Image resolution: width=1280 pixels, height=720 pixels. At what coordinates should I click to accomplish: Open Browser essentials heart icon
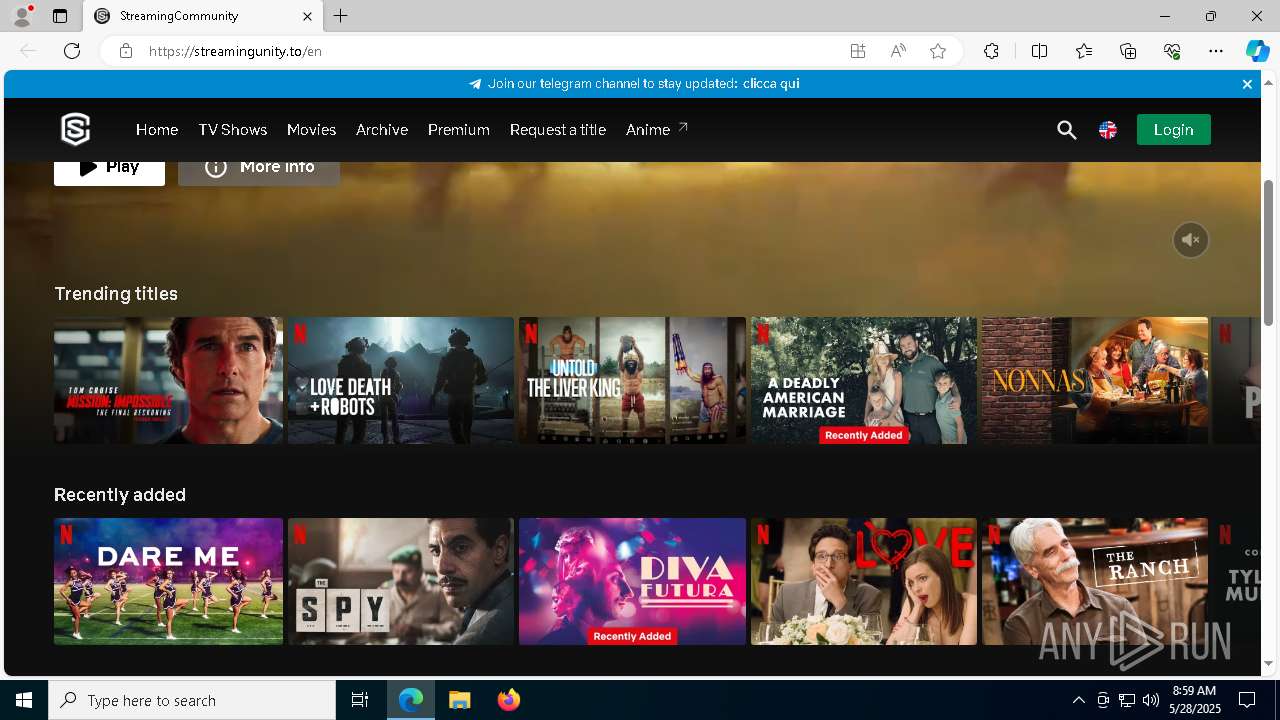[1172, 51]
